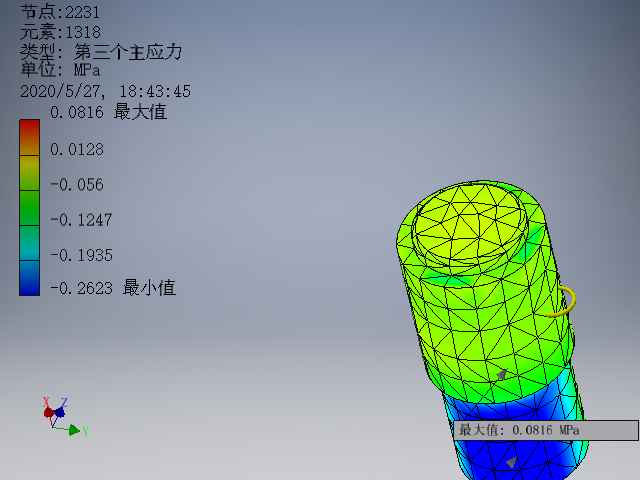This screenshot has width=640, height=480.
Task: Click the meshed top cap of the cylinder
Action: tap(469, 222)
